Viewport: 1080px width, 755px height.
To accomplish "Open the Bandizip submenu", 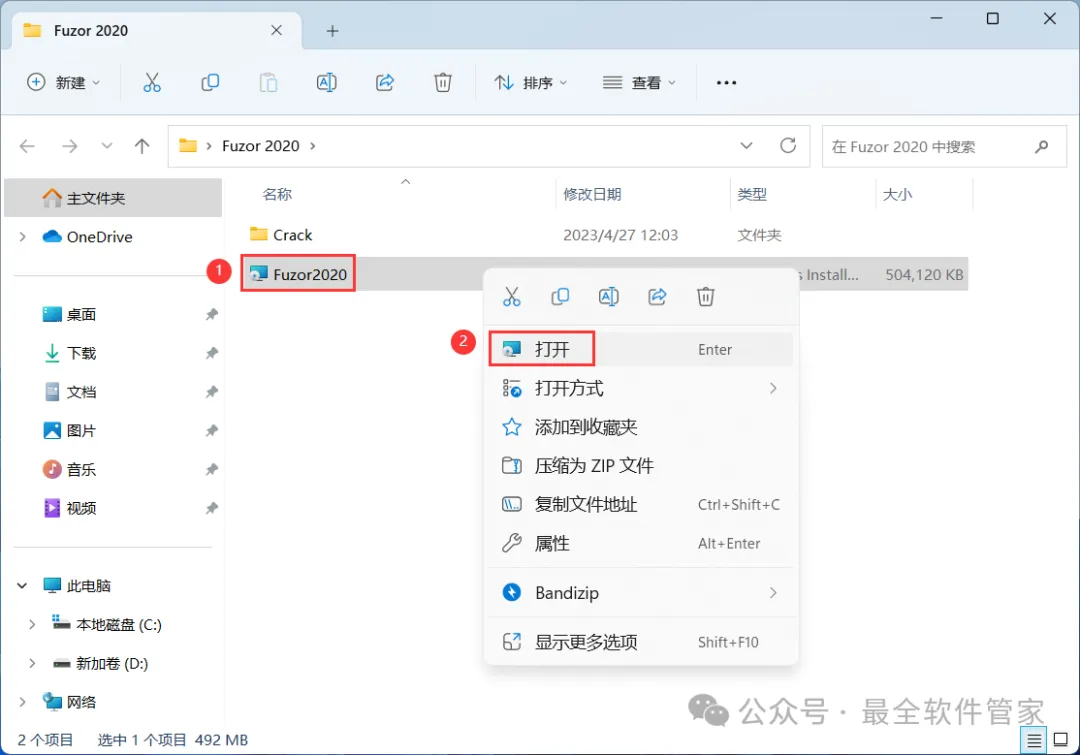I will 641,592.
